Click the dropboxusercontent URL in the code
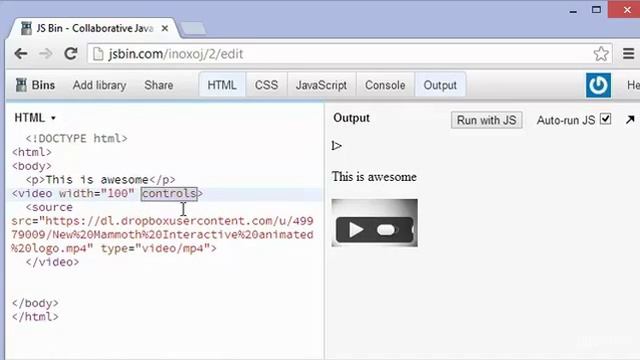The height and width of the screenshot is (360, 640). (162, 235)
